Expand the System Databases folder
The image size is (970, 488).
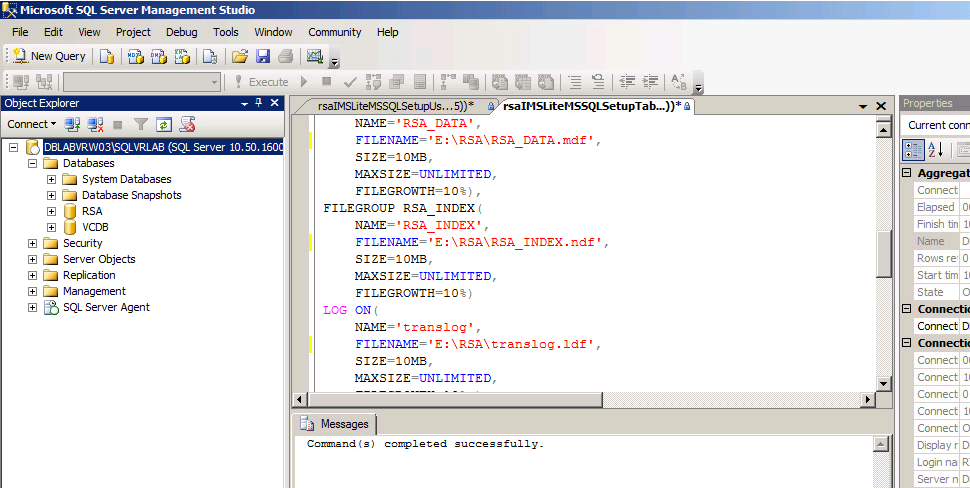51,179
